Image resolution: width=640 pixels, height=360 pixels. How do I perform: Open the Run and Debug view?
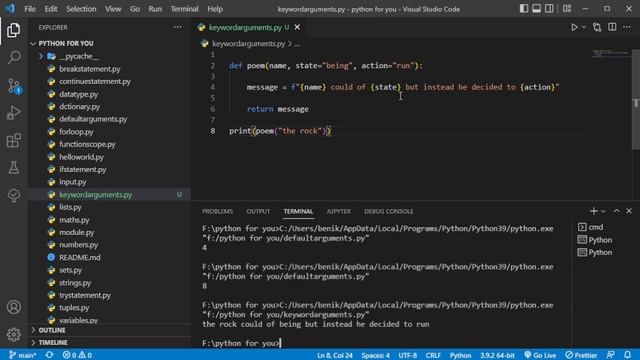tap(13, 113)
